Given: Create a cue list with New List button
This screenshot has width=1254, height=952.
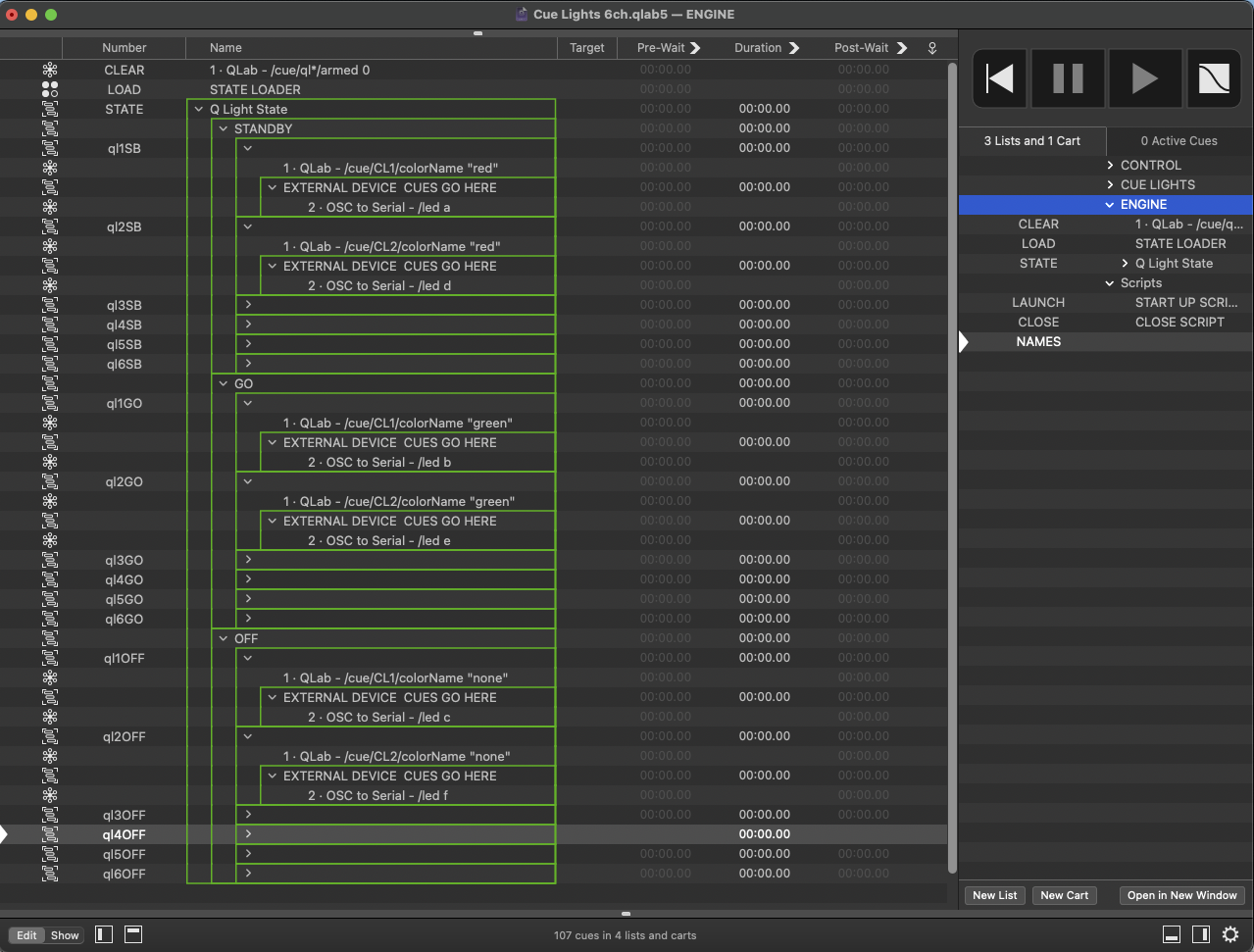Looking at the screenshot, I should [x=994, y=895].
